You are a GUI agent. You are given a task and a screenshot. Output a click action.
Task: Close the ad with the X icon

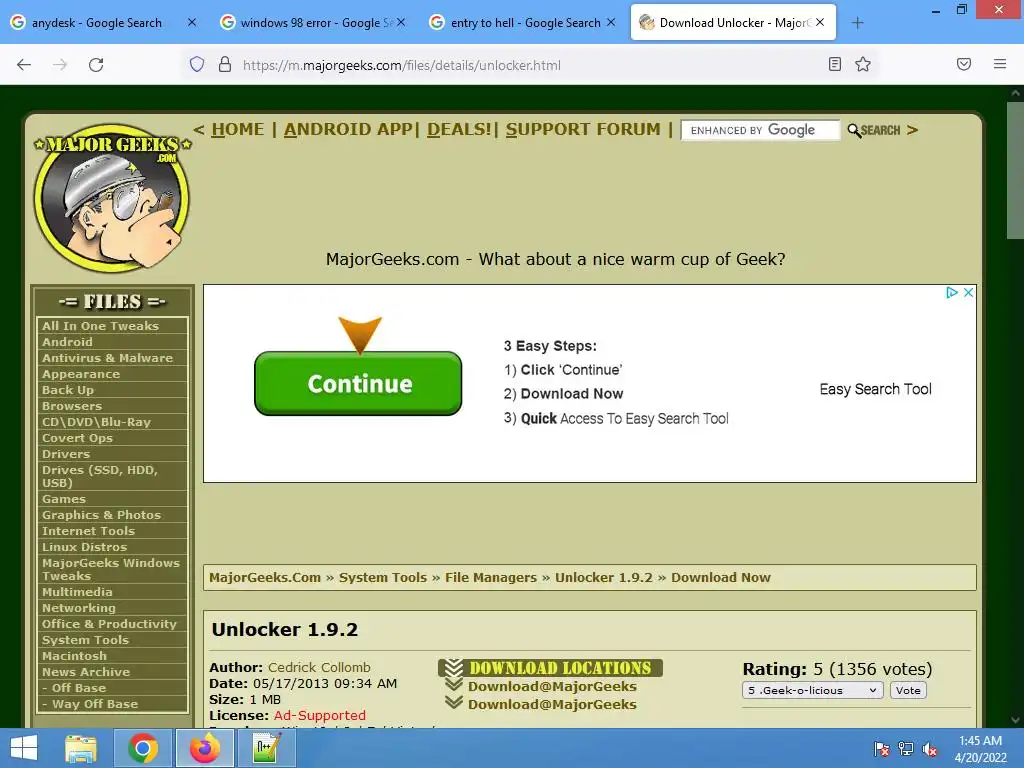pyautogui.click(x=968, y=293)
